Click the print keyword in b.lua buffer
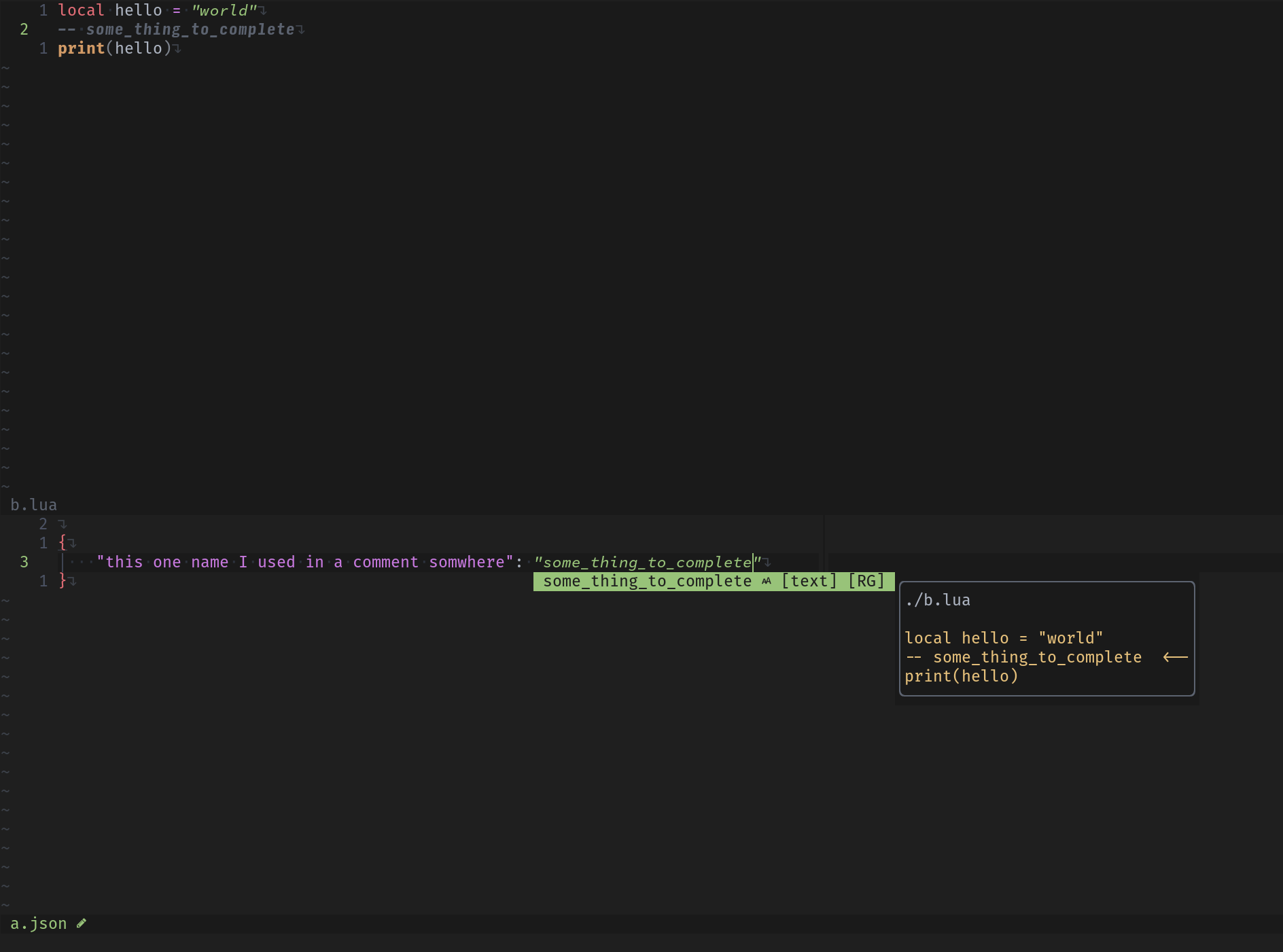 [x=81, y=48]
